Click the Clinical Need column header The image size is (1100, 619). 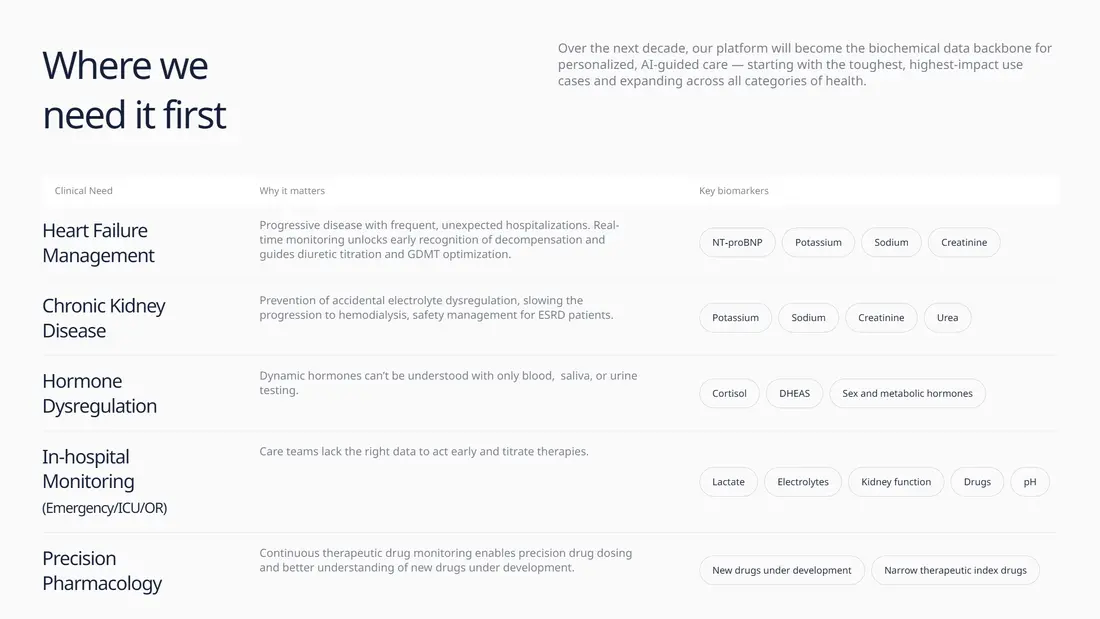coord(84,191)
